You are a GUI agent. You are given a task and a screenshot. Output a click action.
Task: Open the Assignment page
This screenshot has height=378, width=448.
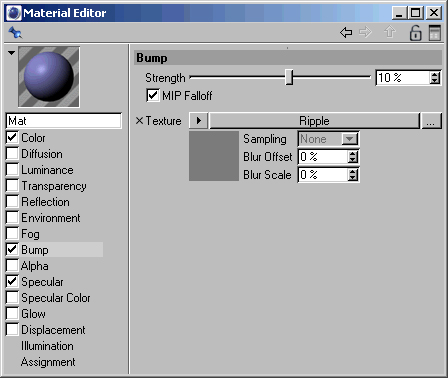coord(48,362)
